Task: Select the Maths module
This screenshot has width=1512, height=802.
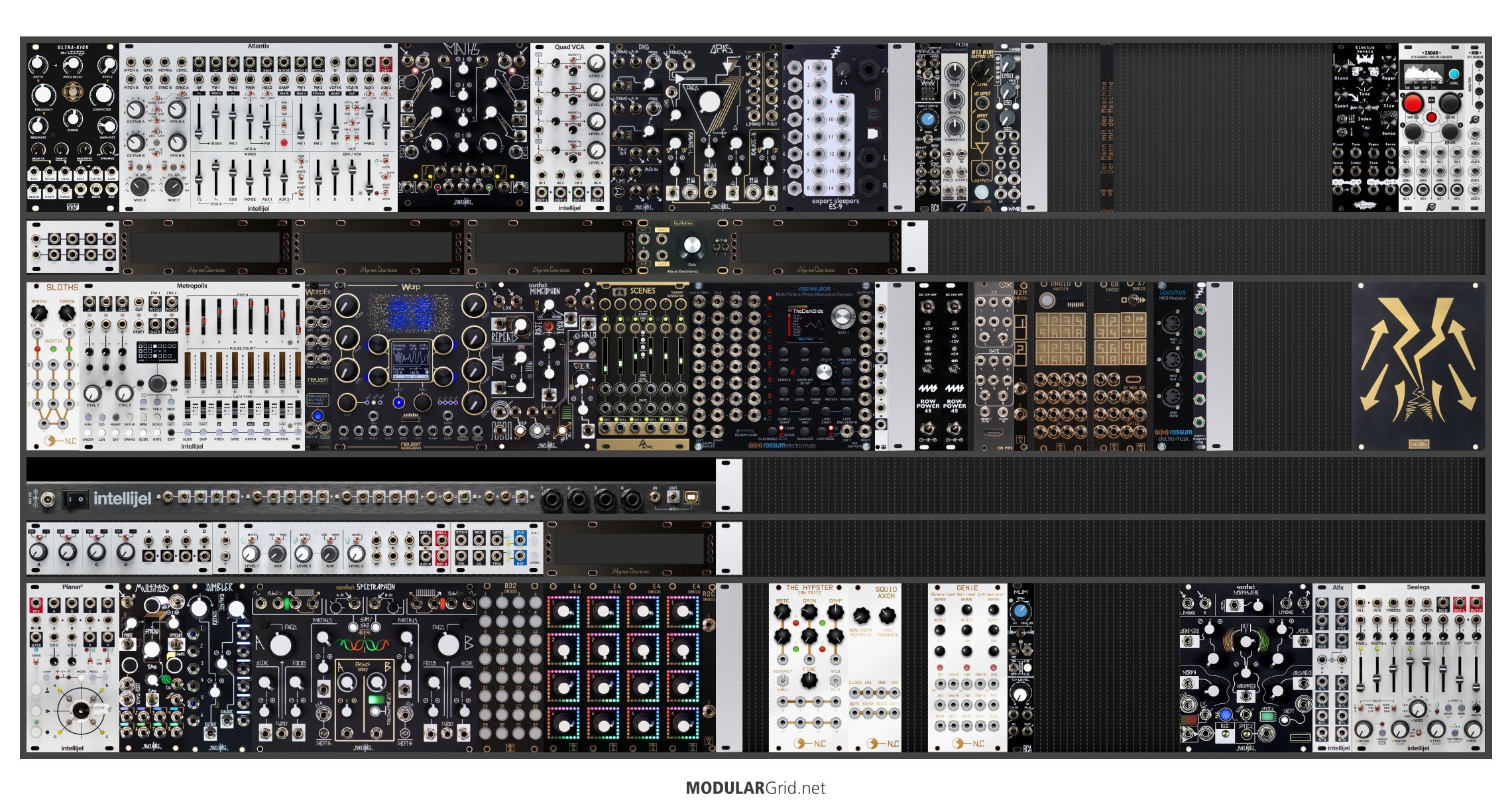Action: [464, 127]
